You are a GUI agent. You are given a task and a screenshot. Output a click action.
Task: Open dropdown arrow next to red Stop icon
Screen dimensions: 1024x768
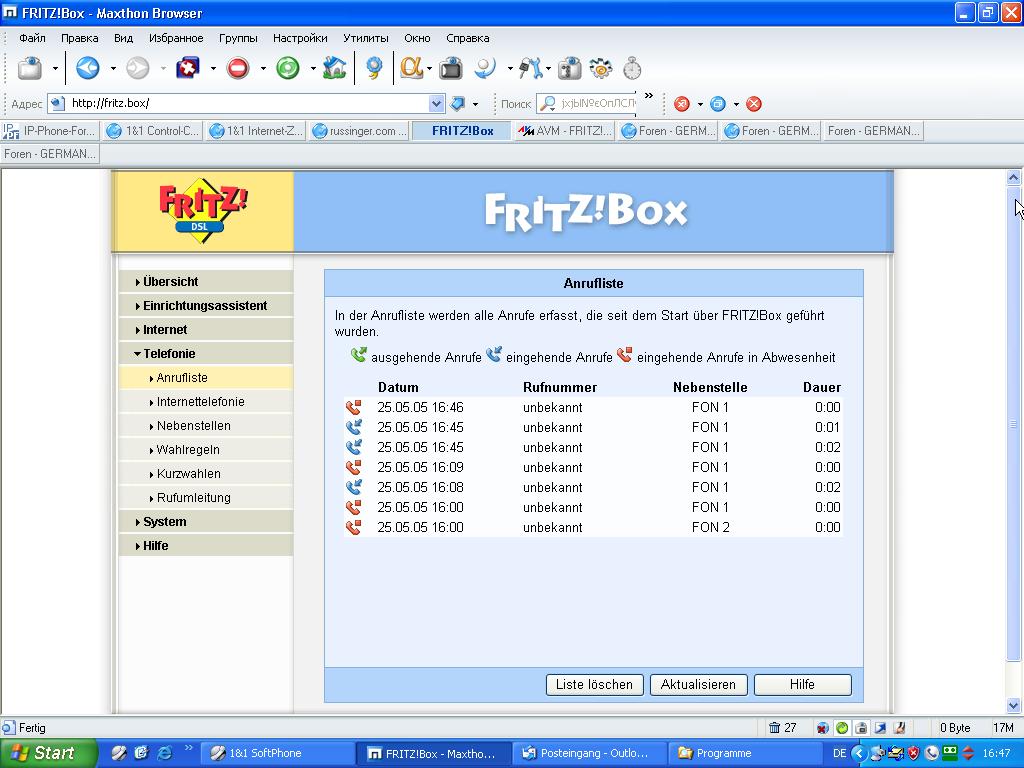[263, 68]
